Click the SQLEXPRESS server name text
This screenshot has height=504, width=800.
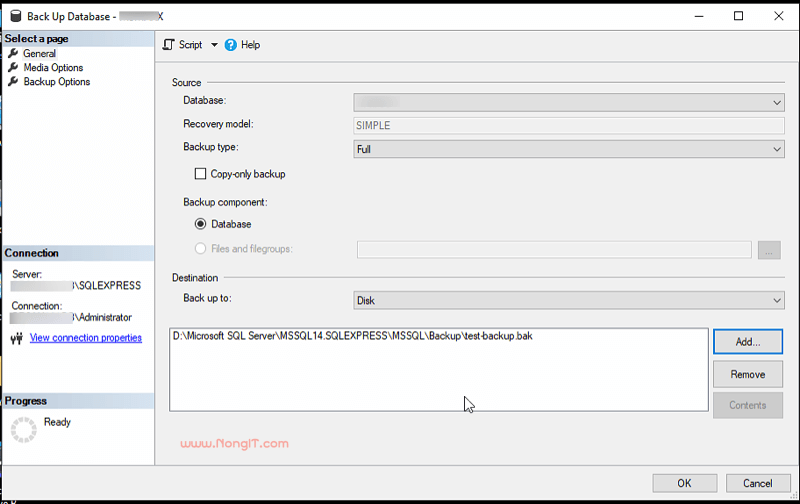click(108, 286)
